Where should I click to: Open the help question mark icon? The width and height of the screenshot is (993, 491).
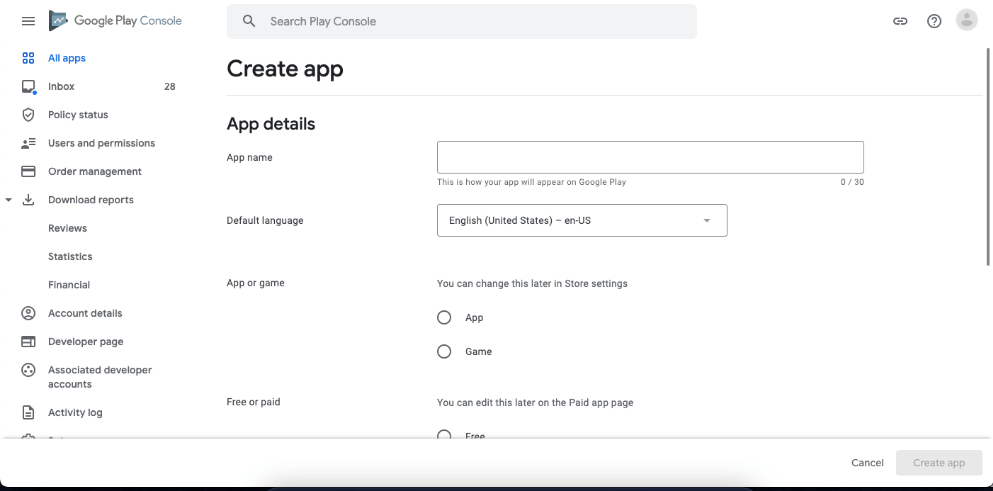tap(934, 21)
